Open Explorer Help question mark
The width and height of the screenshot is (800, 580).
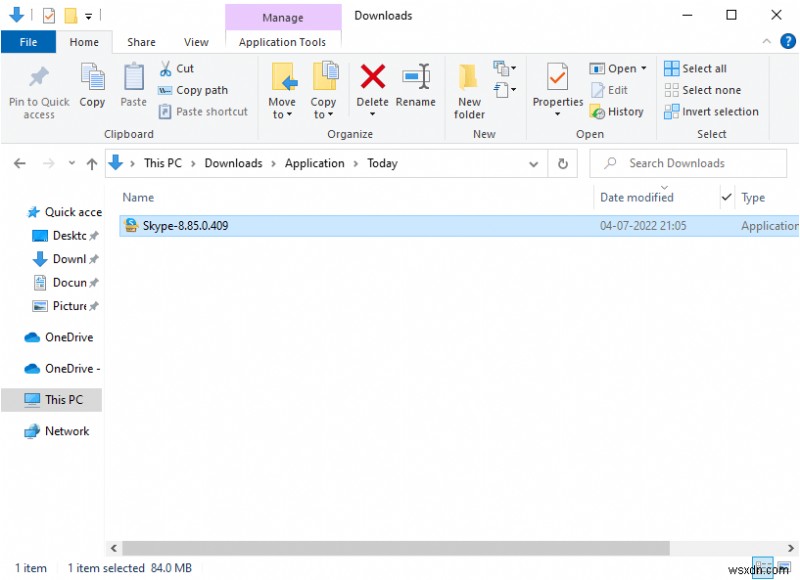(788, 41)
